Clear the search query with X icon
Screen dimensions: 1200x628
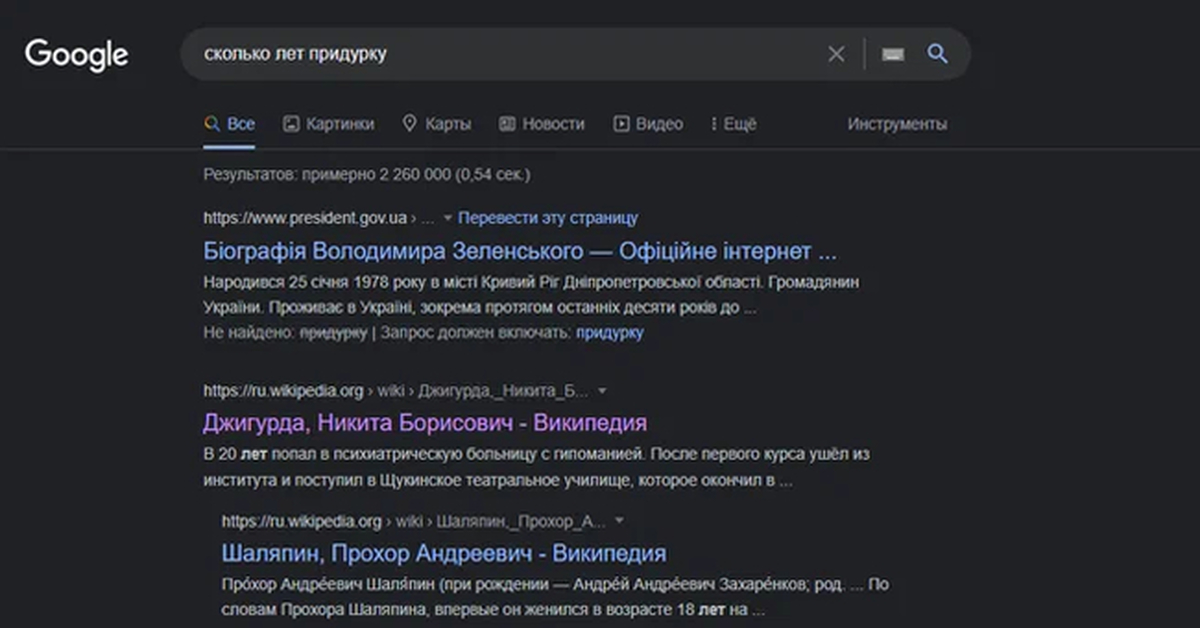(836, 54)
